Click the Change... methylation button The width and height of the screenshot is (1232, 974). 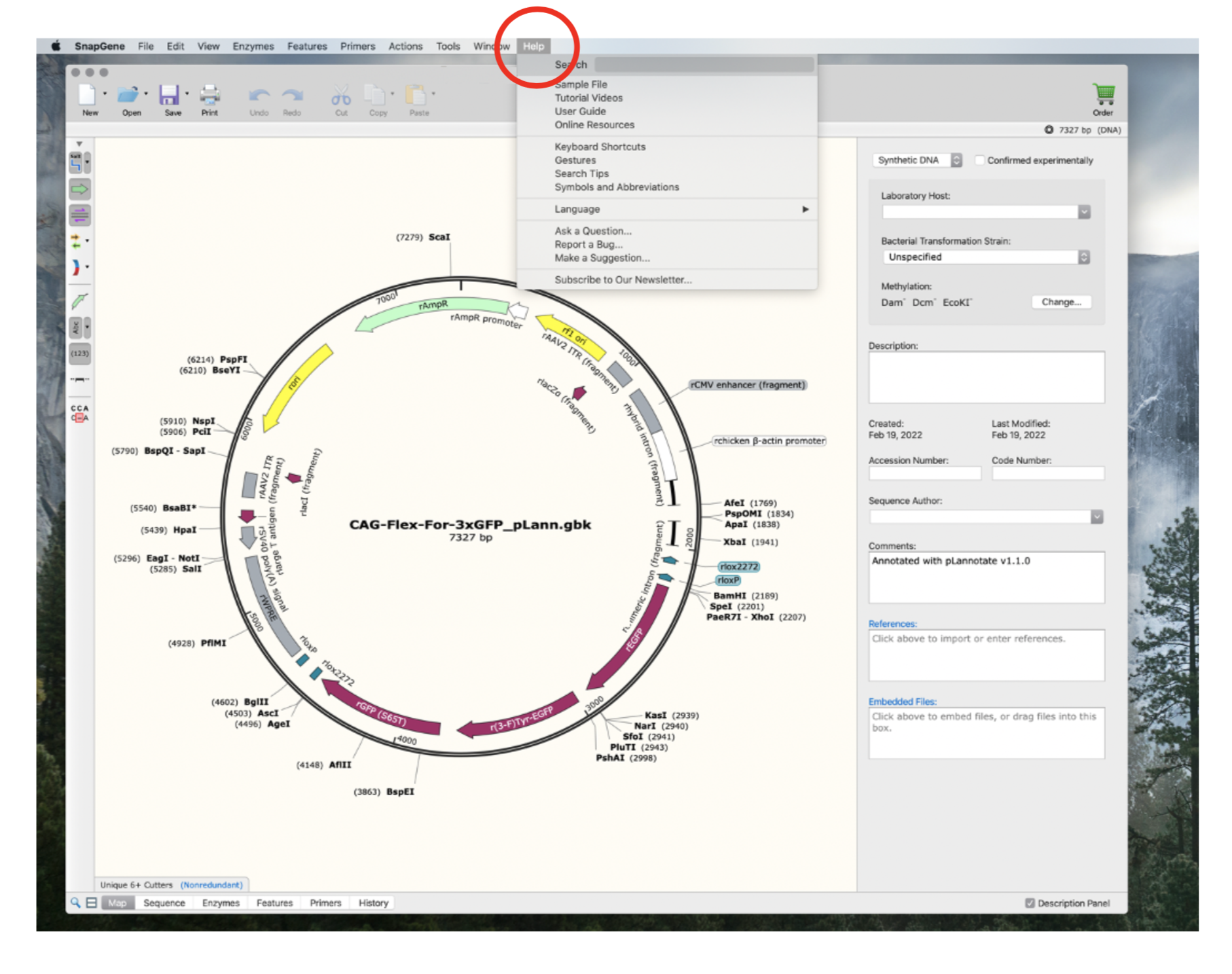pyautogui.click(x=1061, y=302)
